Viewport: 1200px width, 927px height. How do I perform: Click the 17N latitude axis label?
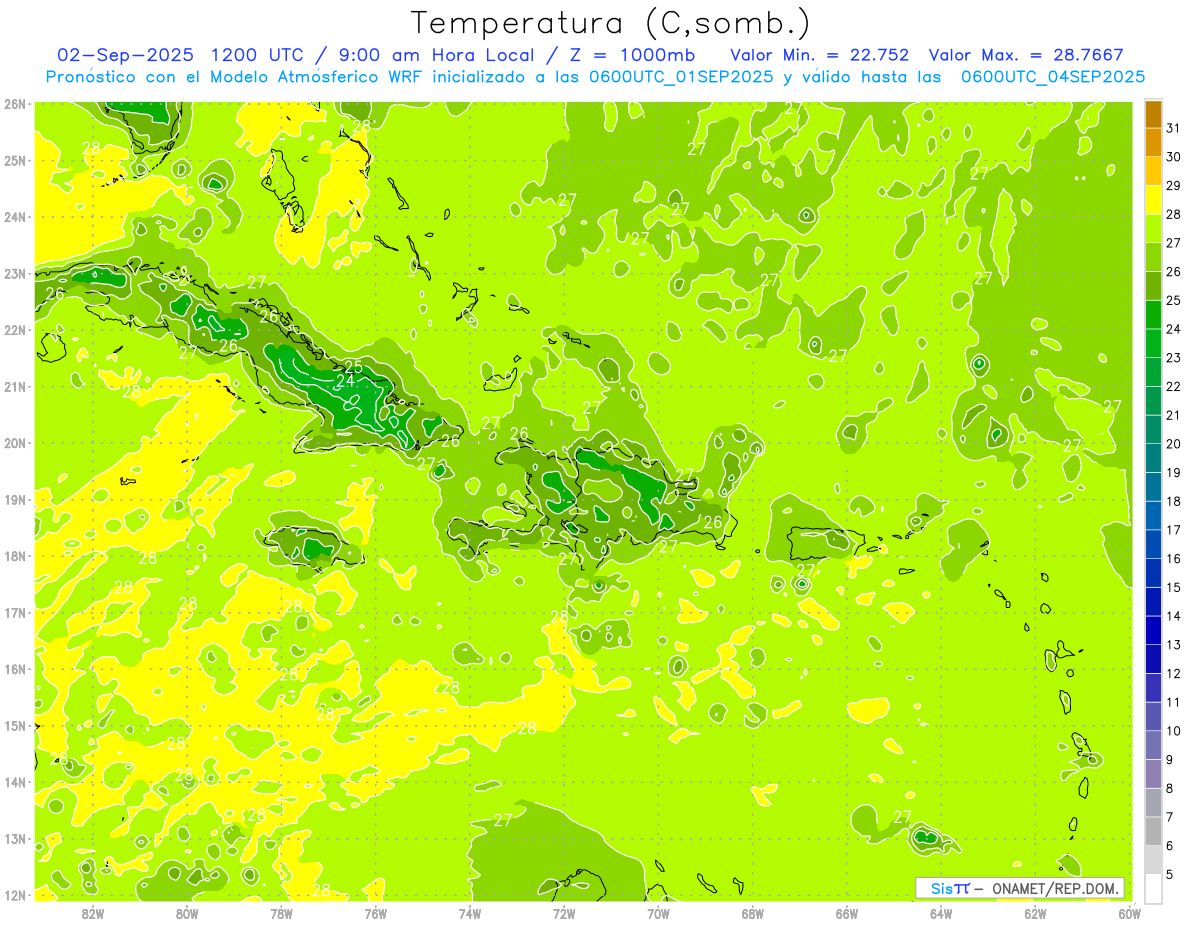pos(14,613)
